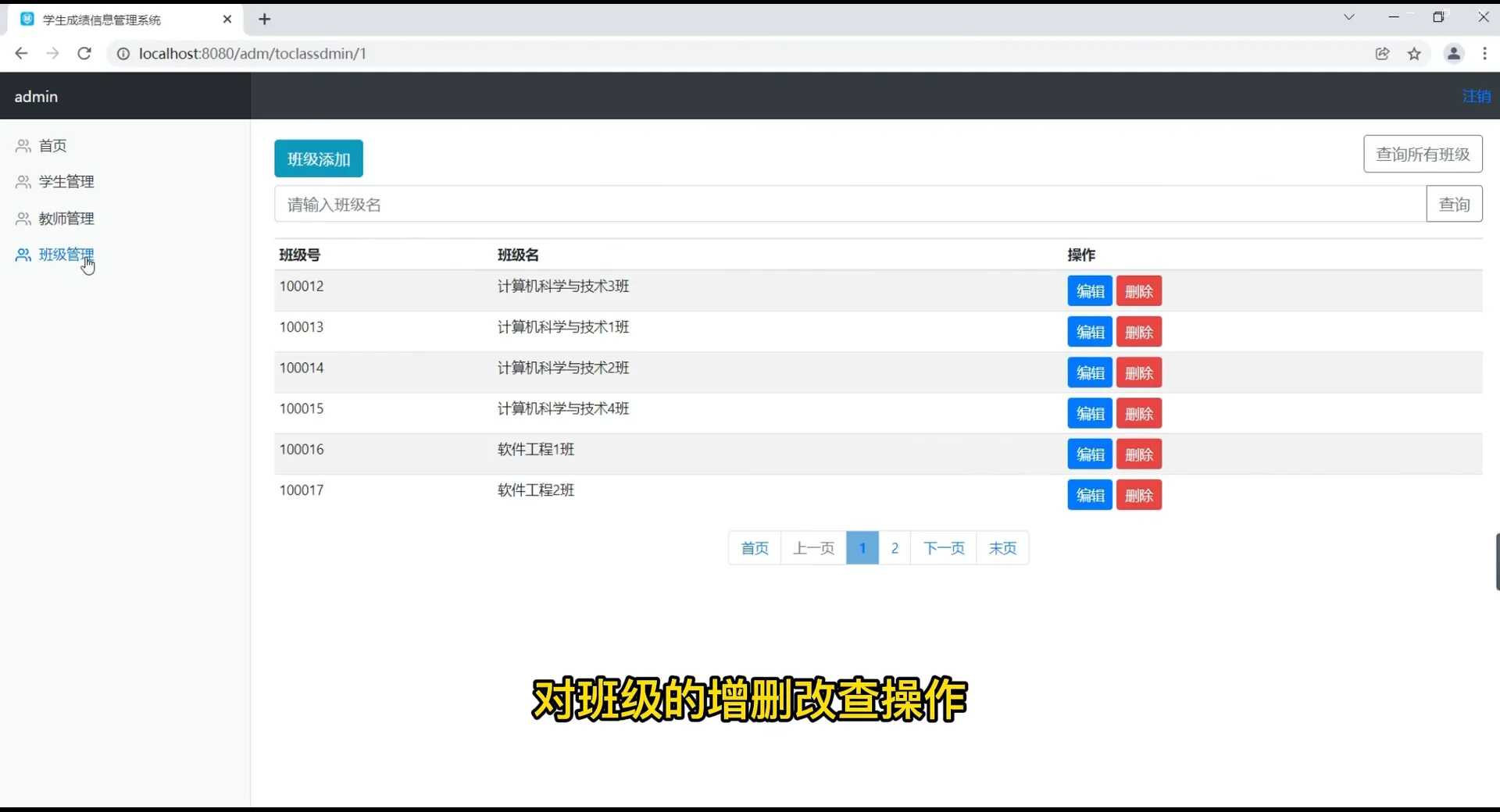Click the 班级添加 button
1500x812 pixels.
(x=318, y=158)
